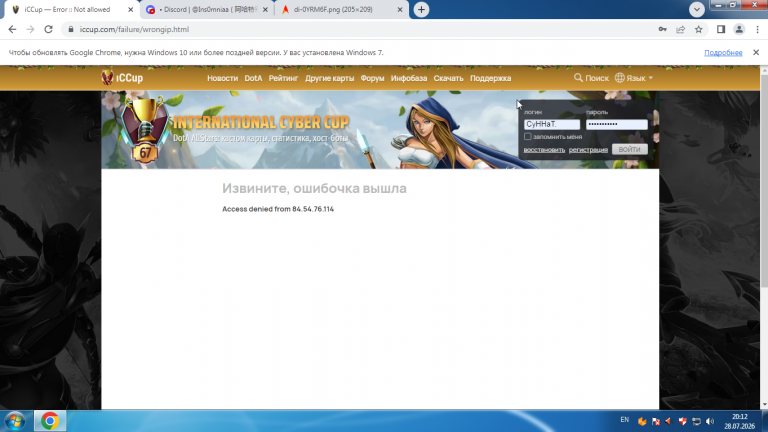Click the войти login button
Image resolution: width=768 pixels, height=432 pixels.
click(629, 149)
